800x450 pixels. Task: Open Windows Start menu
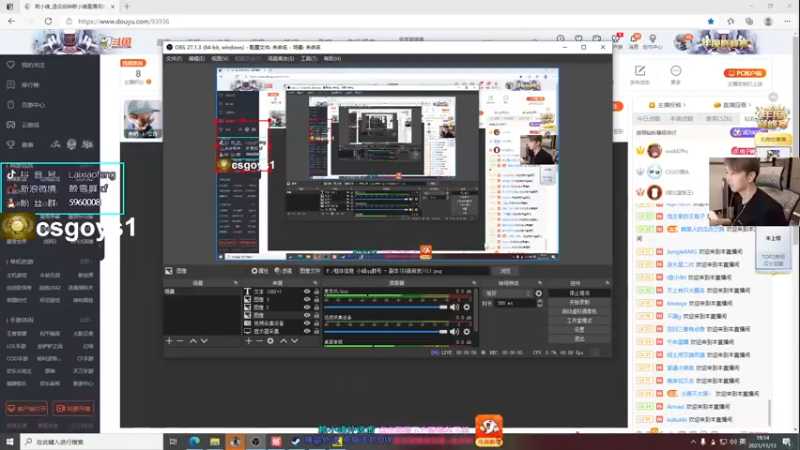(x=10, y=442)
